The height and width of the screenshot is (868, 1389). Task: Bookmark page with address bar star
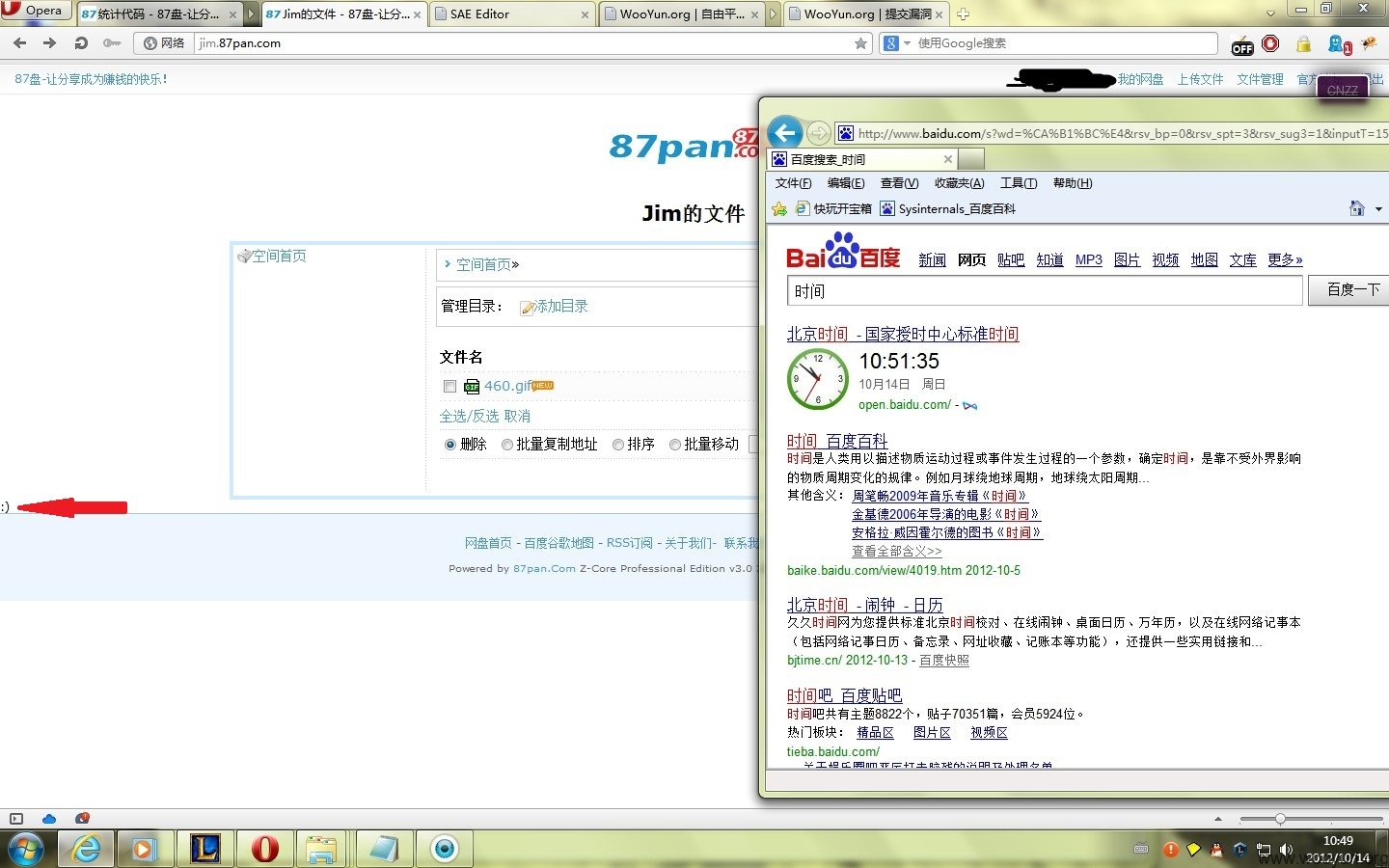pyautogui.click(x=860, y=43)
